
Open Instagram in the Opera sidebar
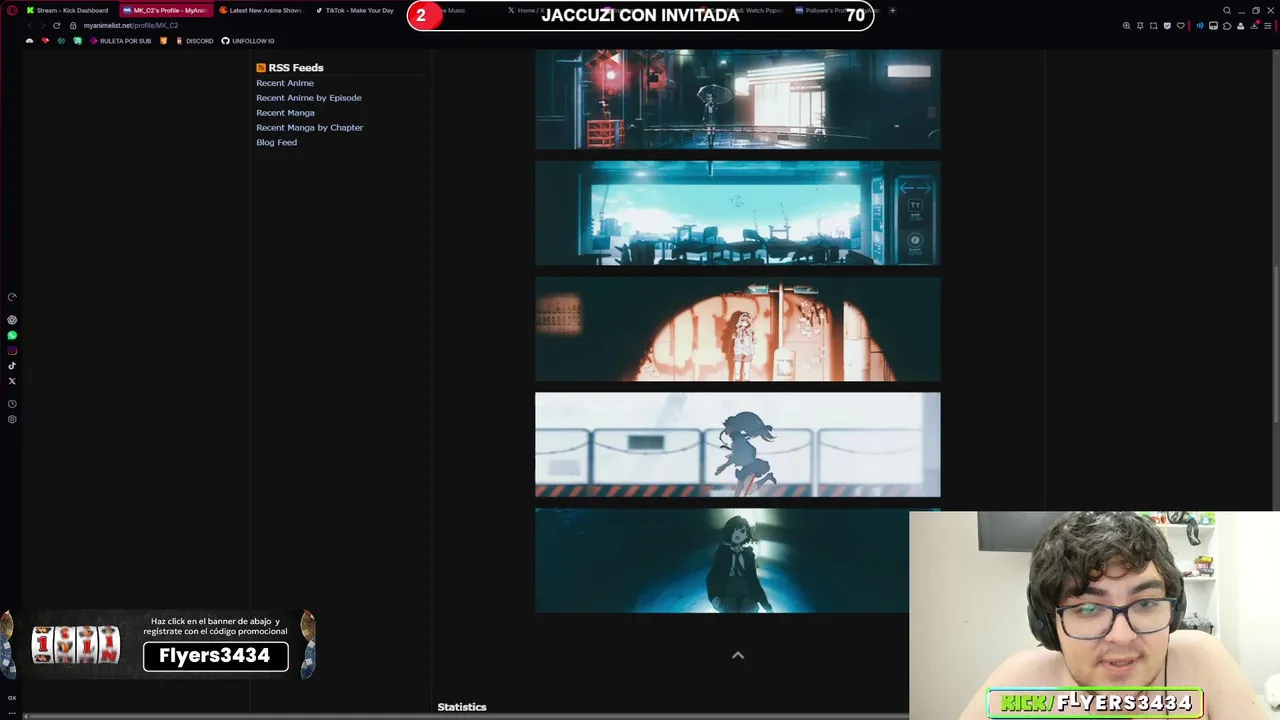tap(12, 350)
